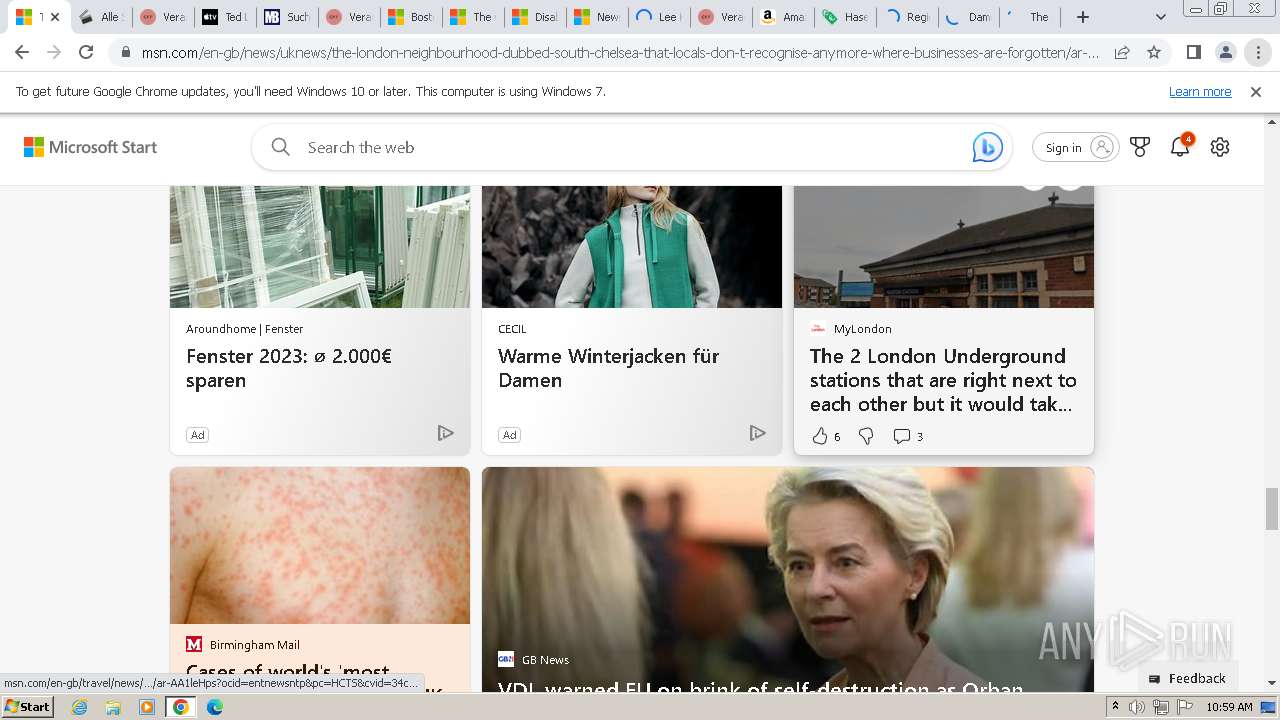
Task: Open Fenster 2023 ad article
Action: (x=289, y=368)
